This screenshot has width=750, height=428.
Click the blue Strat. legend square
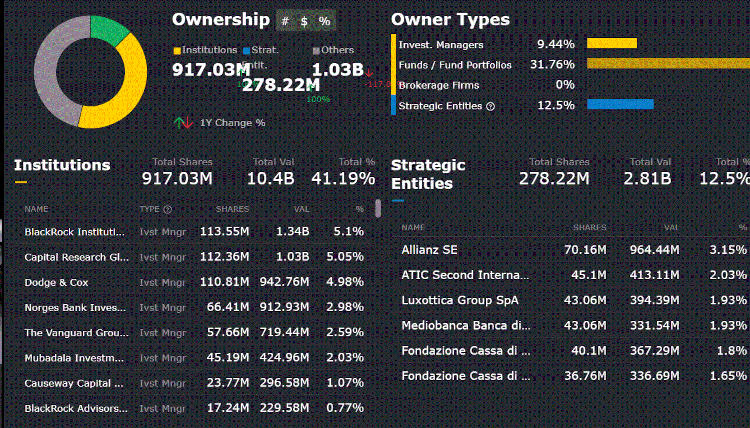click(247, 50)
